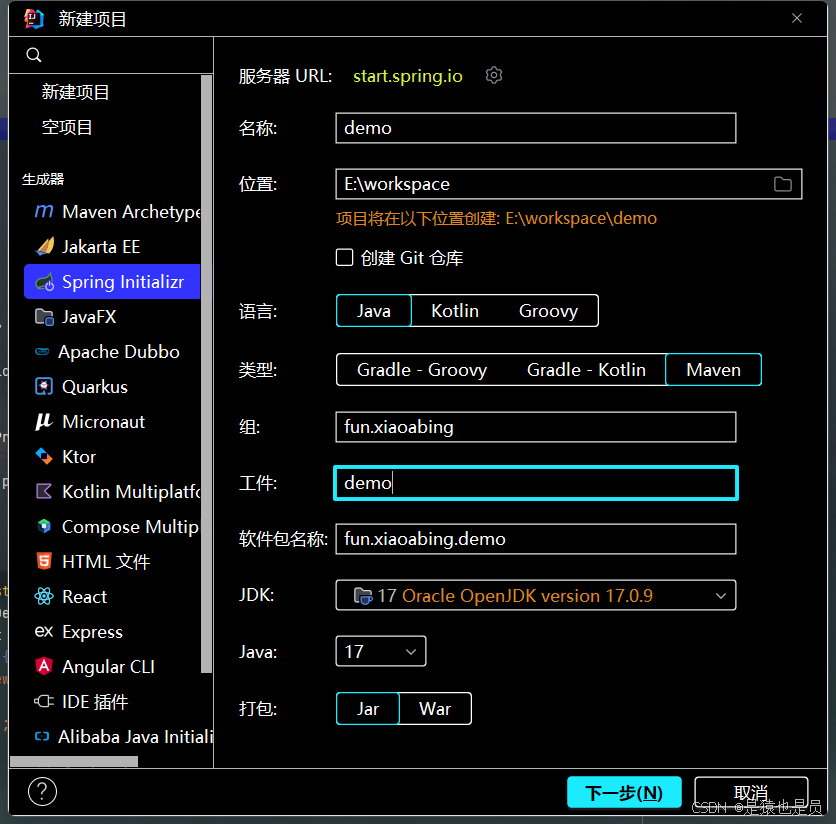Click the project name field
The image size is (836, 824).
pyautogui.click(x=536, y=128)
